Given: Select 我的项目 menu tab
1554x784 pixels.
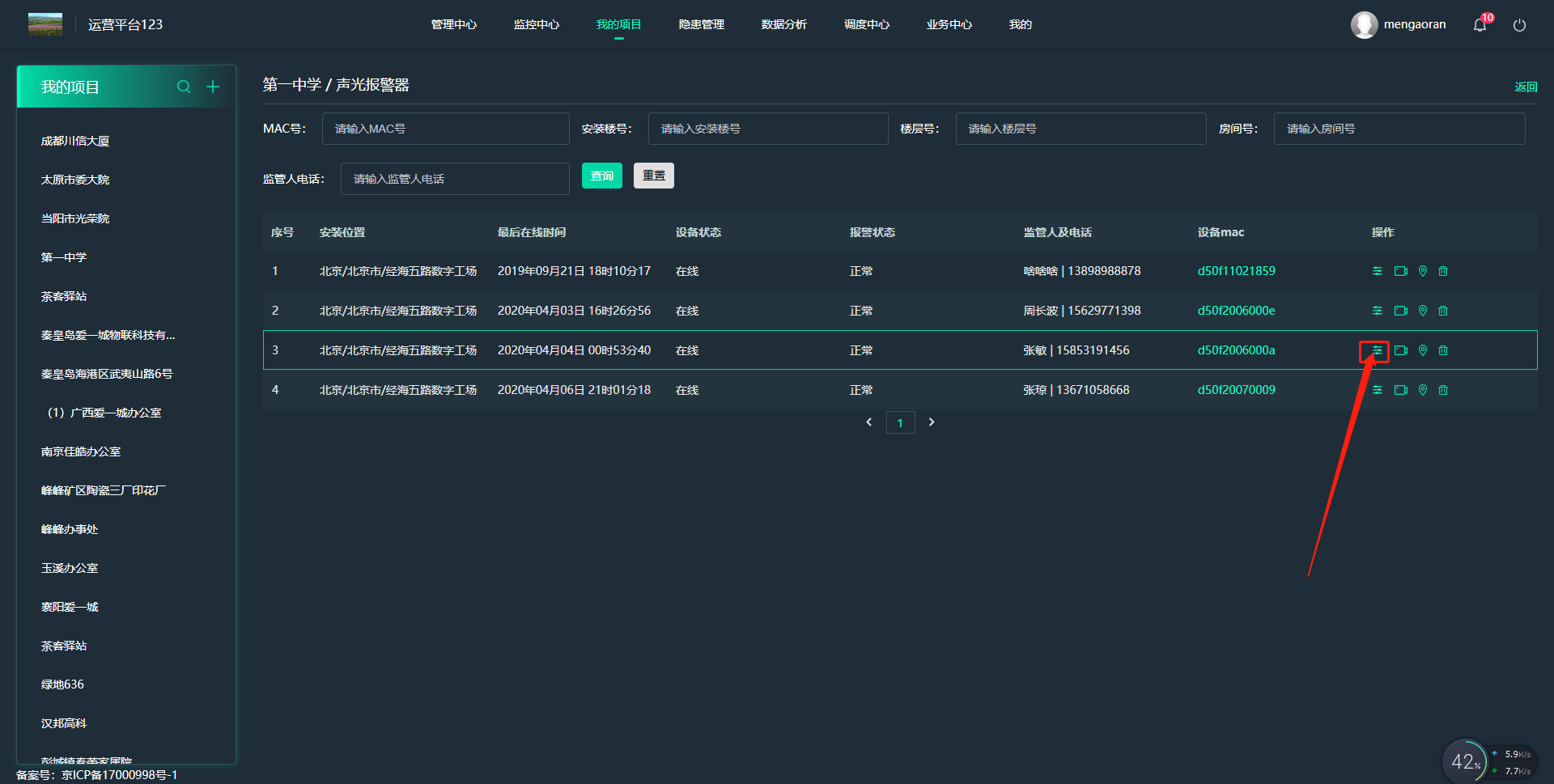Looking at the screenshot, I should coord(619,24).
